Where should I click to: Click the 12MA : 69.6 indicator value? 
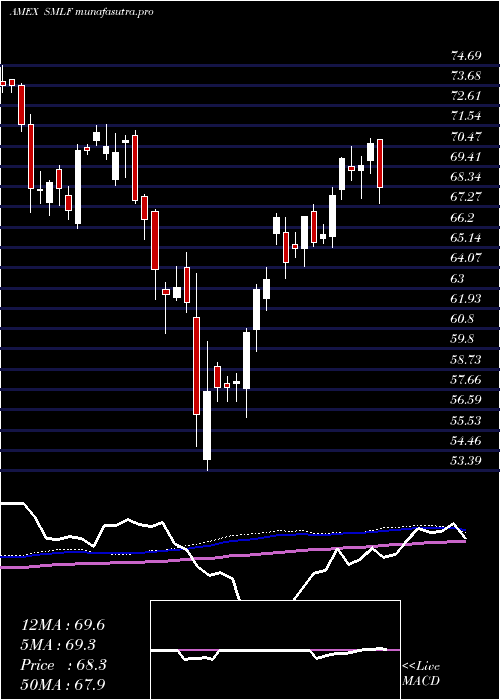pos(63,625)
